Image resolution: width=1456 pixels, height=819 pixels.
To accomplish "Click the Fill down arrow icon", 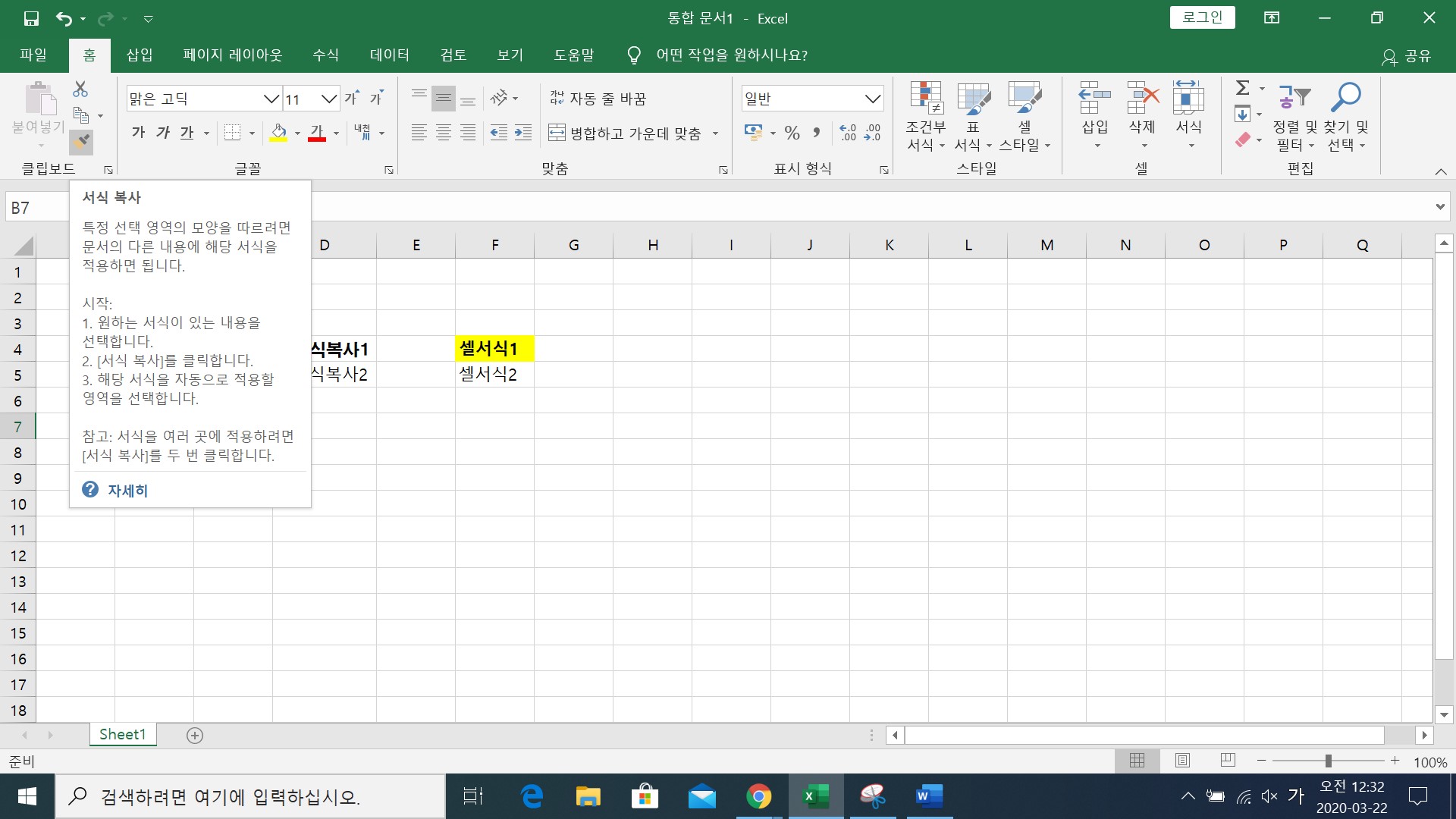I will point(1242,115).
